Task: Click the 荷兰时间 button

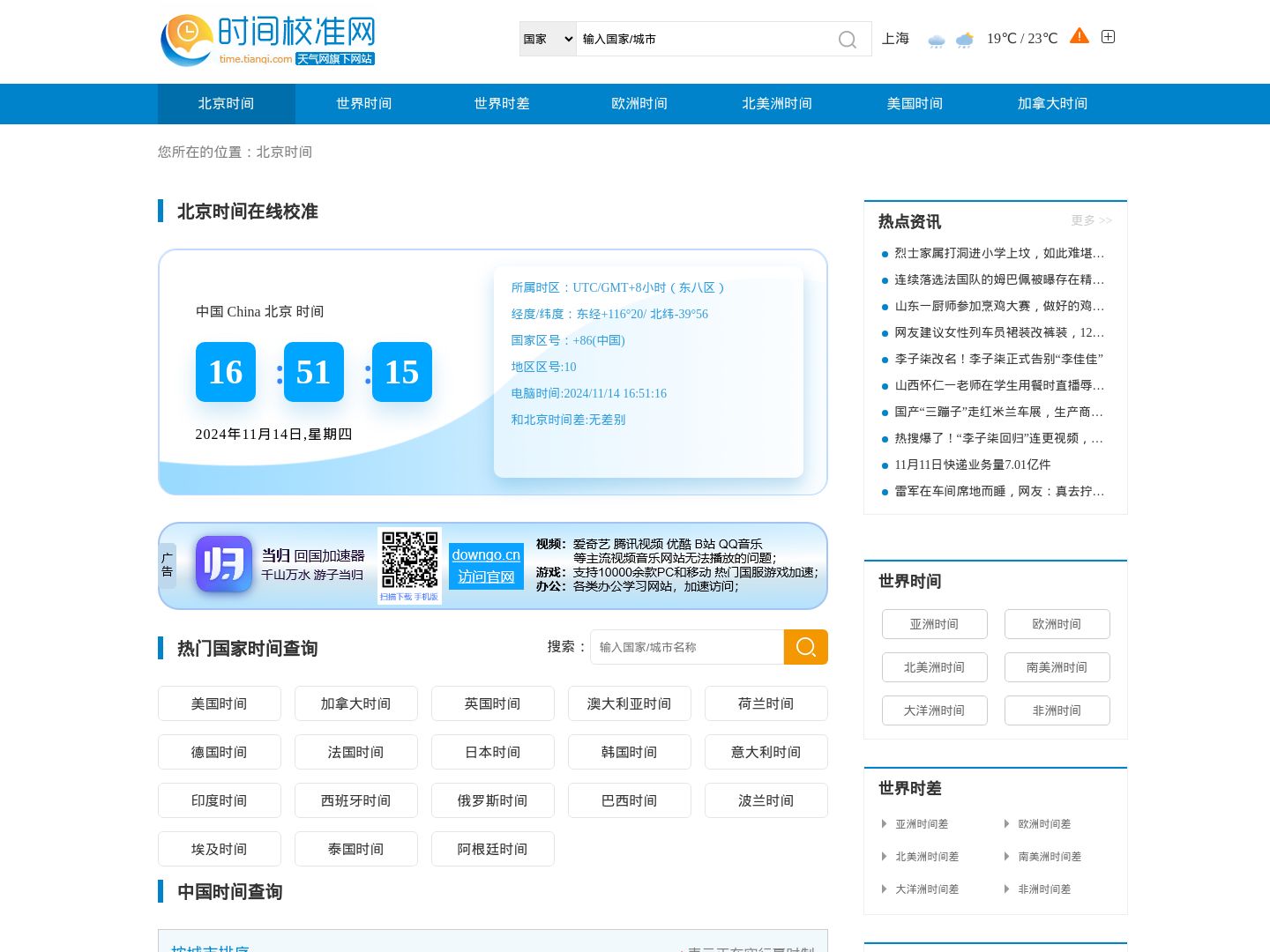Action: click(x=766, y=703)
